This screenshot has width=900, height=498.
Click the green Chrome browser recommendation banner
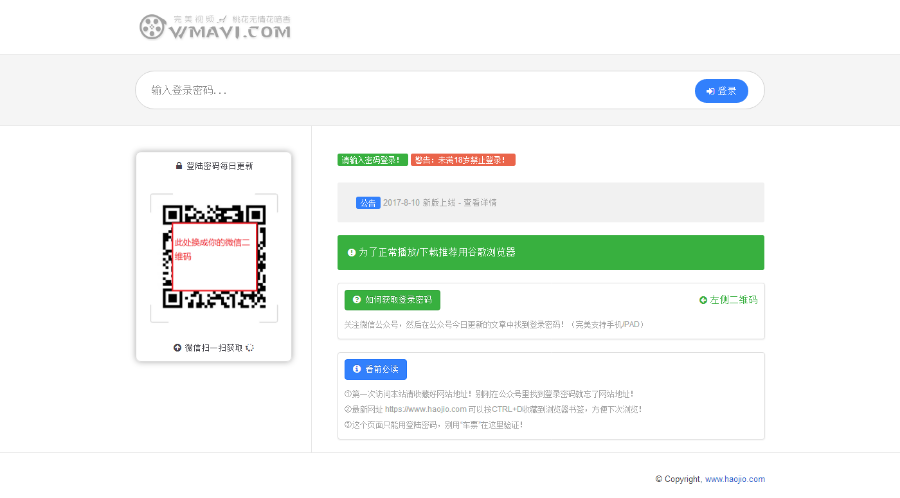tap(550, 252)
